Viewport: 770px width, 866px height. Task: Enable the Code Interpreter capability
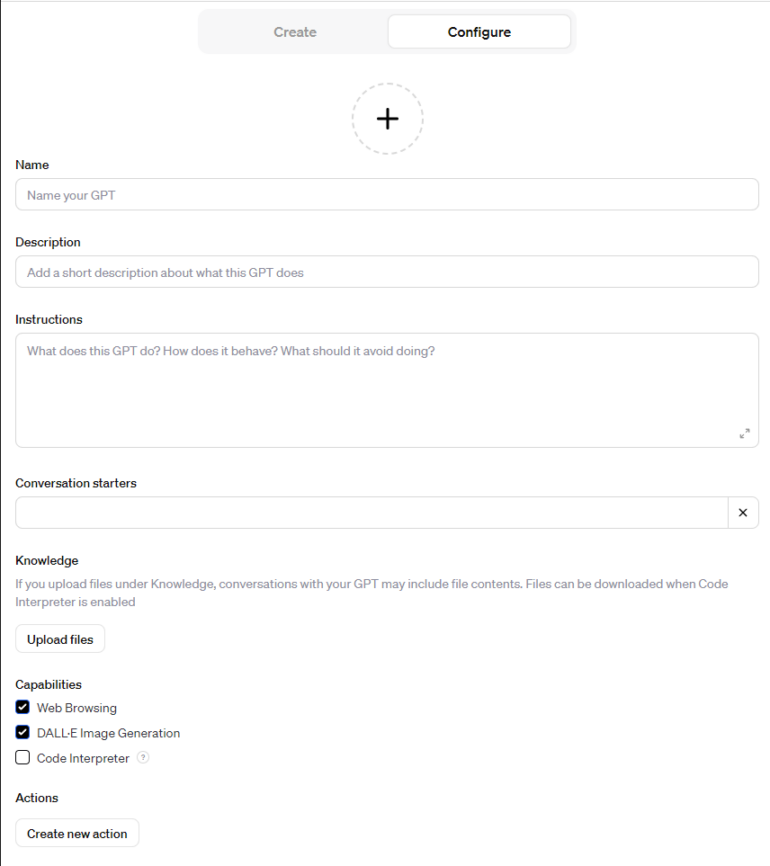[x=22, y=757]
